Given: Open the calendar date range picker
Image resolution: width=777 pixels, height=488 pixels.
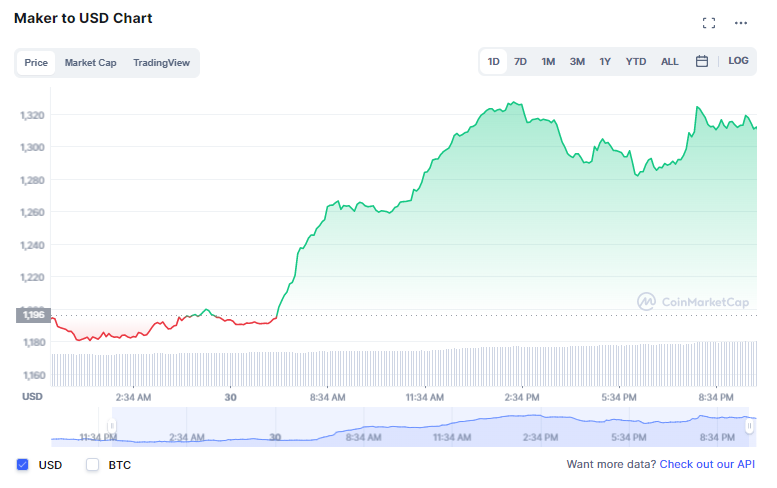Looking at the screenshot, I should [702, 61].
